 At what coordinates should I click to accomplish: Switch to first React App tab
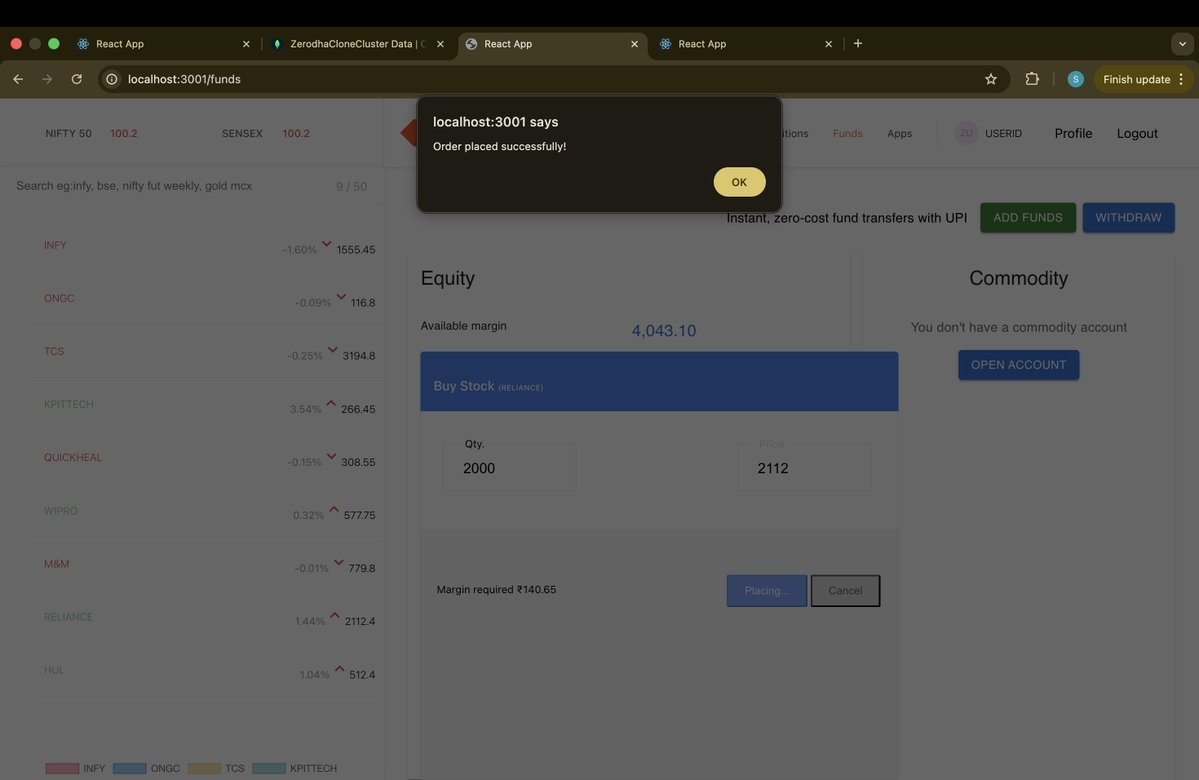[164, 44]
